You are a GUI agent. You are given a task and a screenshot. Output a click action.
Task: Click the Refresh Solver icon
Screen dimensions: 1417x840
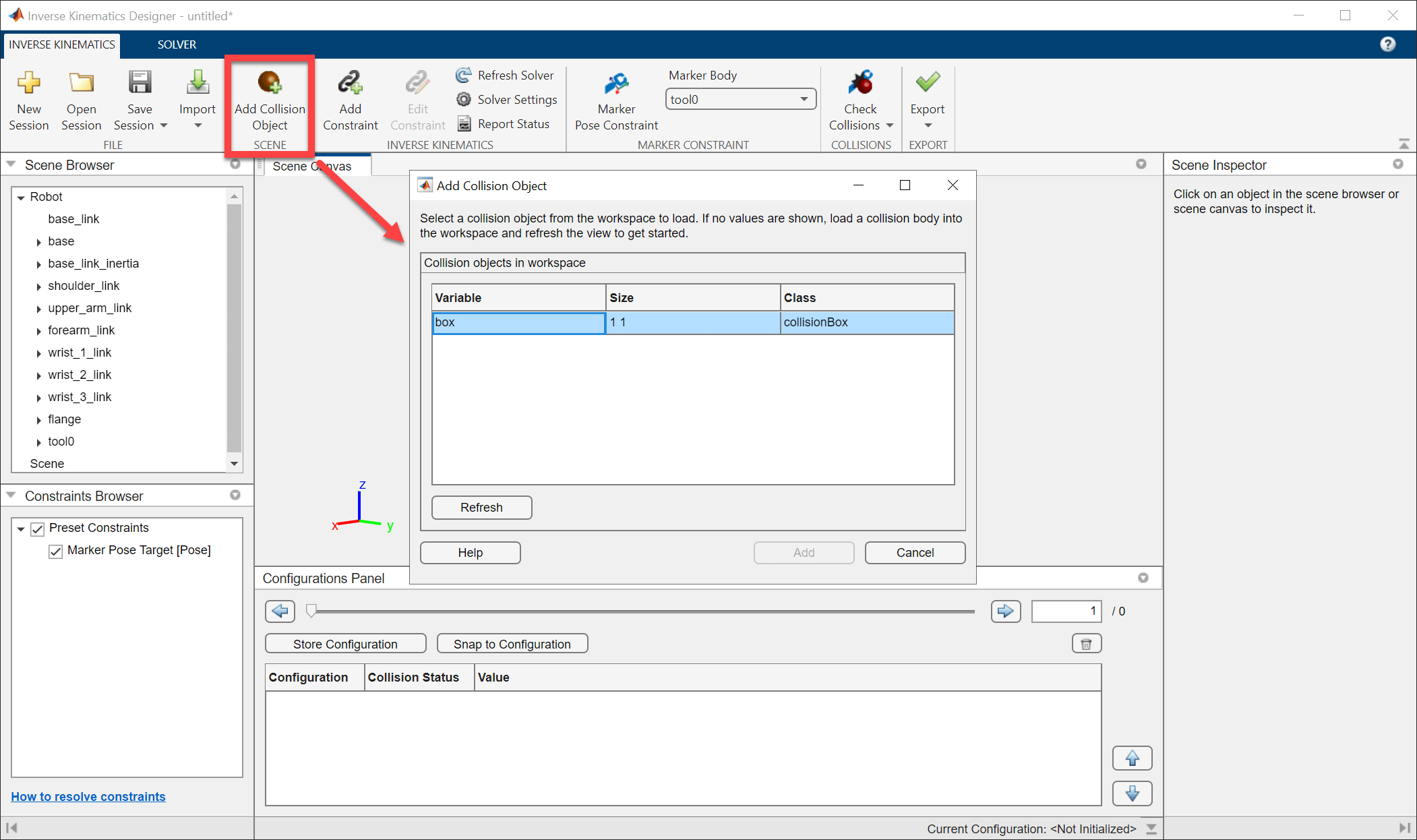tap(464, 75)
